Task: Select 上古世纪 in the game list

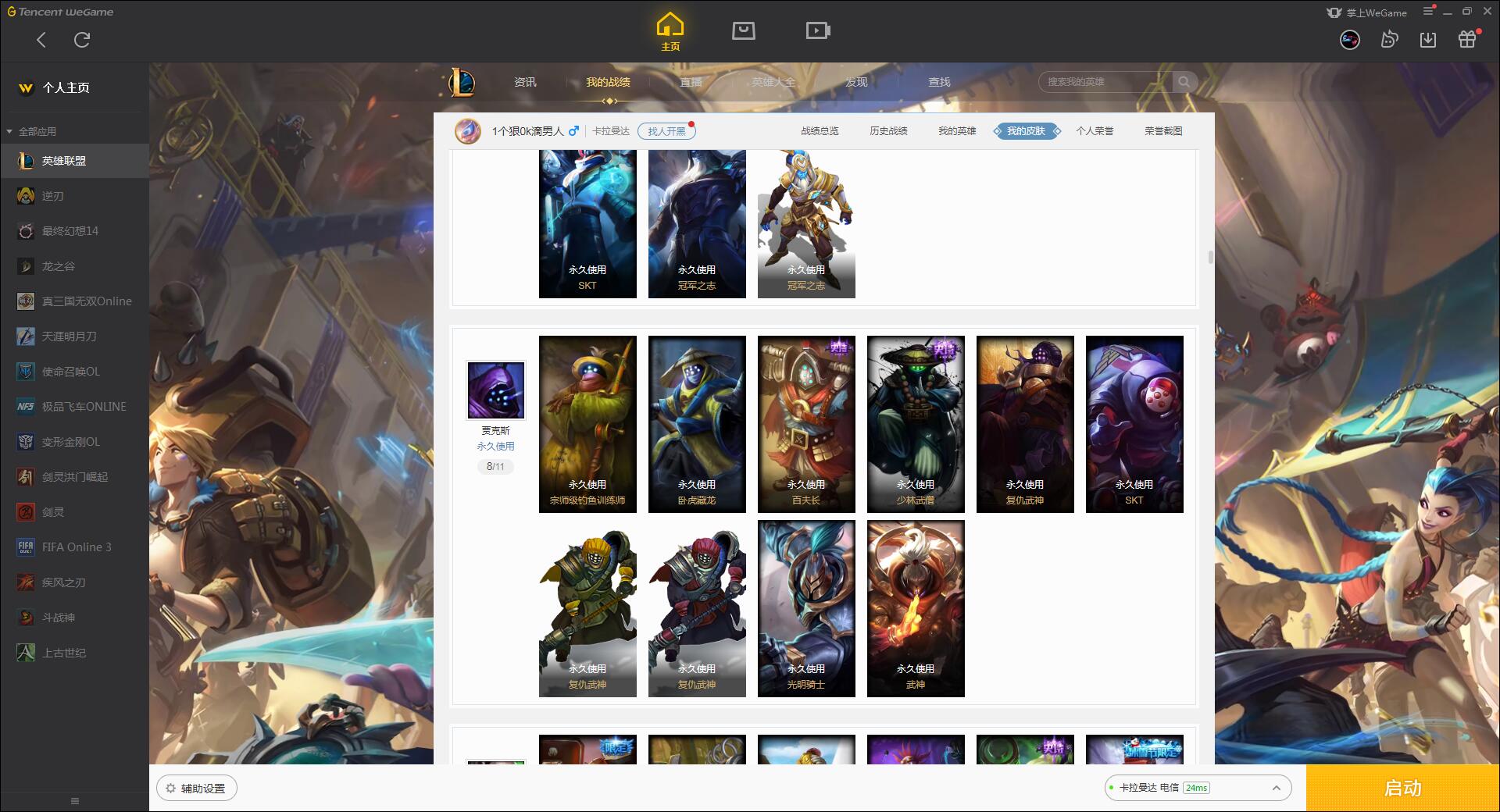Action: point(74,653)
